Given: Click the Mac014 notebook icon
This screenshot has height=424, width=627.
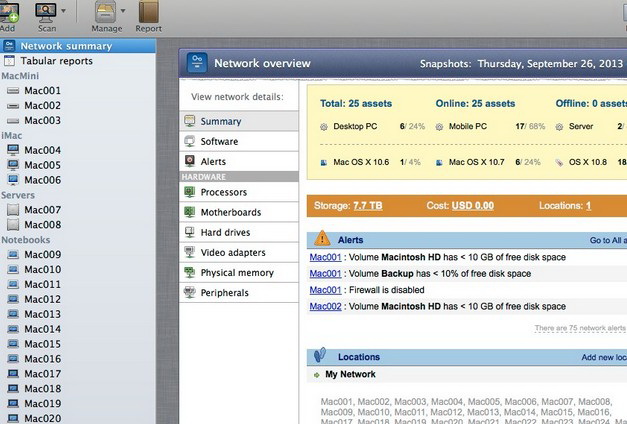Looking at the screenshot, I should 13,329.
